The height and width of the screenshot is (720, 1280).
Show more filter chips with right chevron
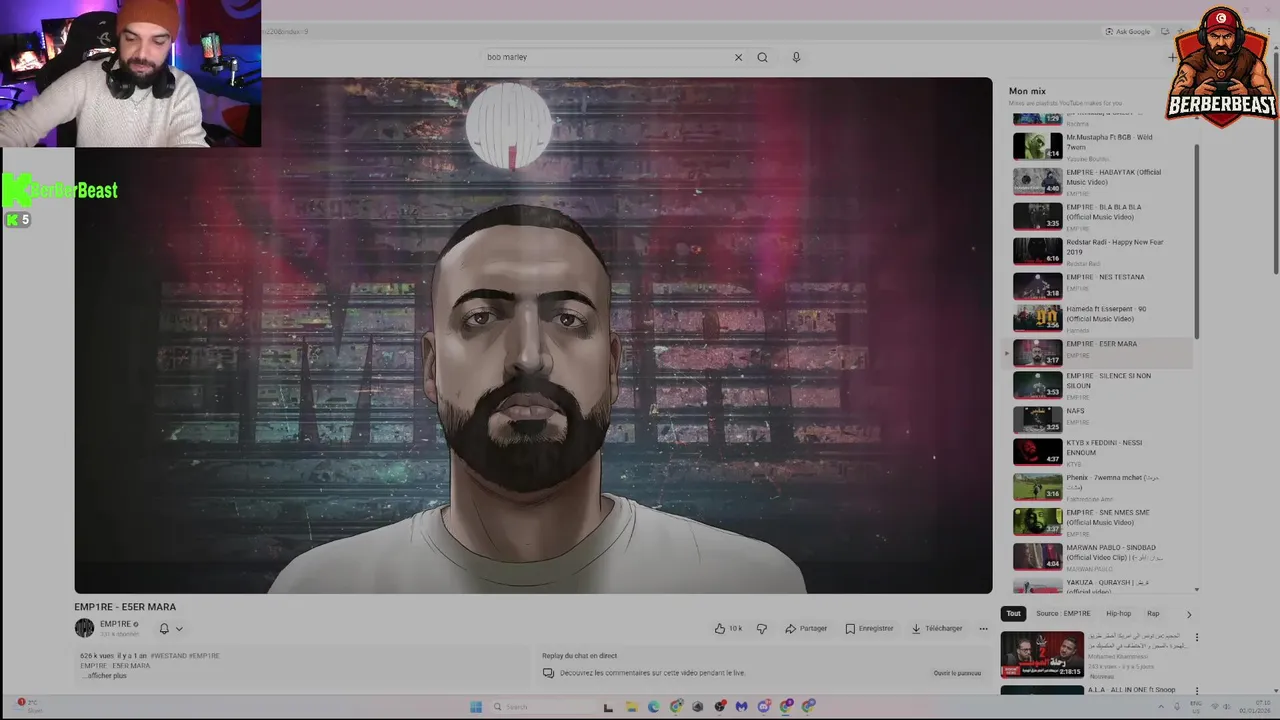[x=1189, y=614]
